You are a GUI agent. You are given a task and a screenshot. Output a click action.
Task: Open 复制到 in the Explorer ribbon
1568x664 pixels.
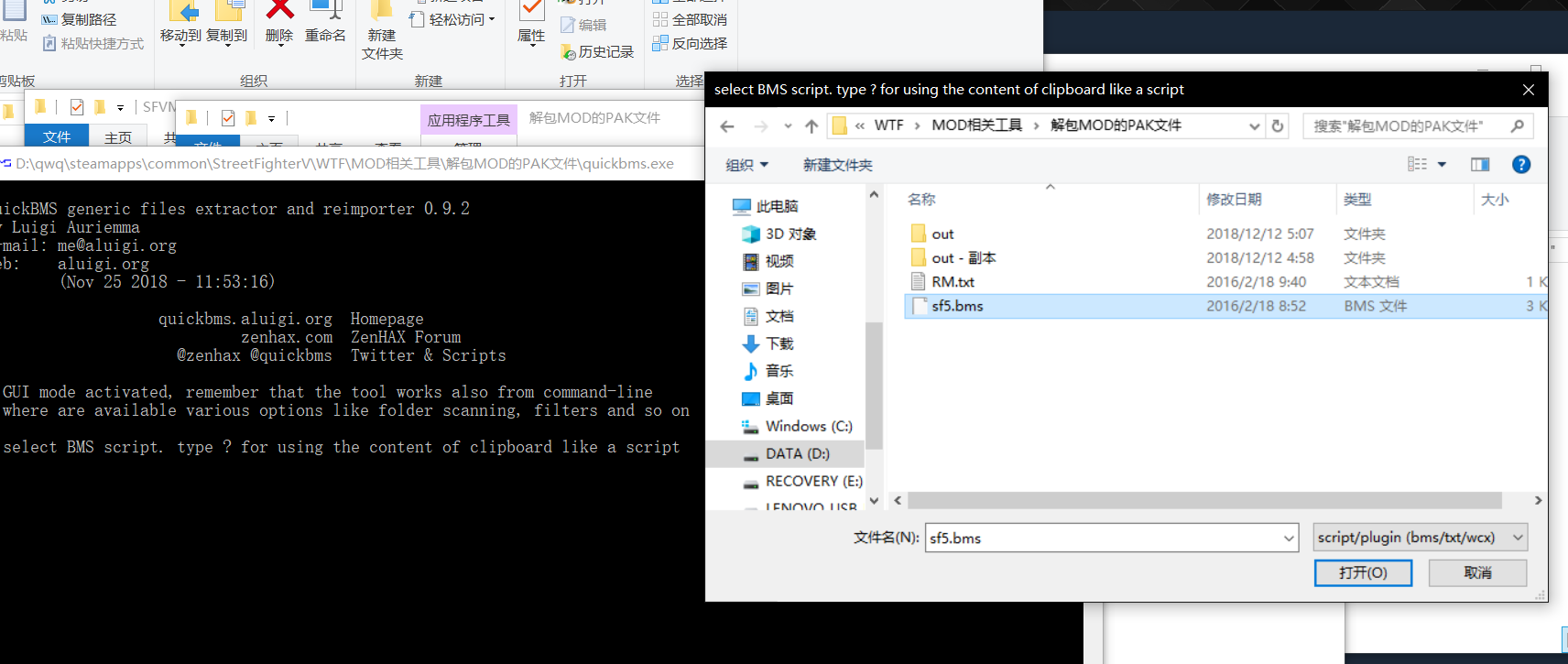click(226, 23)
